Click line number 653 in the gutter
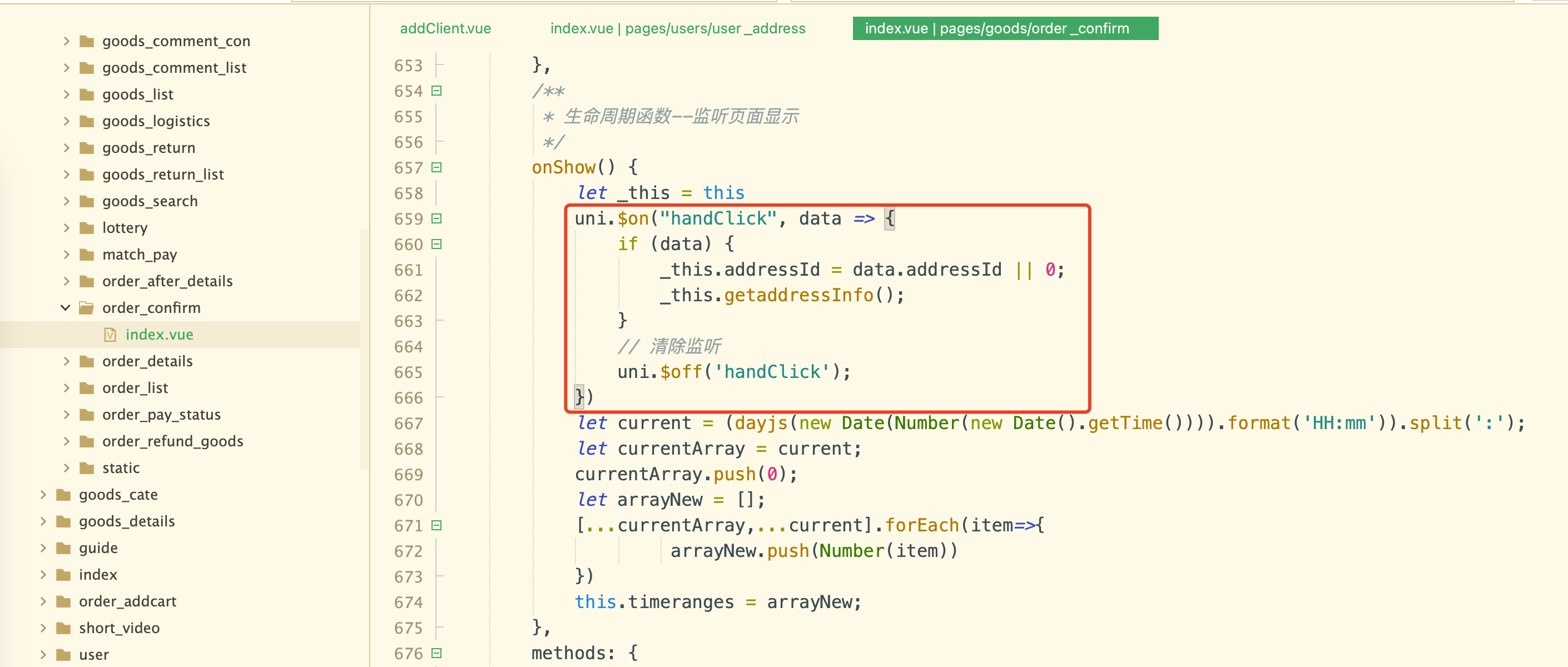Screen dimensions: 1568x667 point(408,66)
